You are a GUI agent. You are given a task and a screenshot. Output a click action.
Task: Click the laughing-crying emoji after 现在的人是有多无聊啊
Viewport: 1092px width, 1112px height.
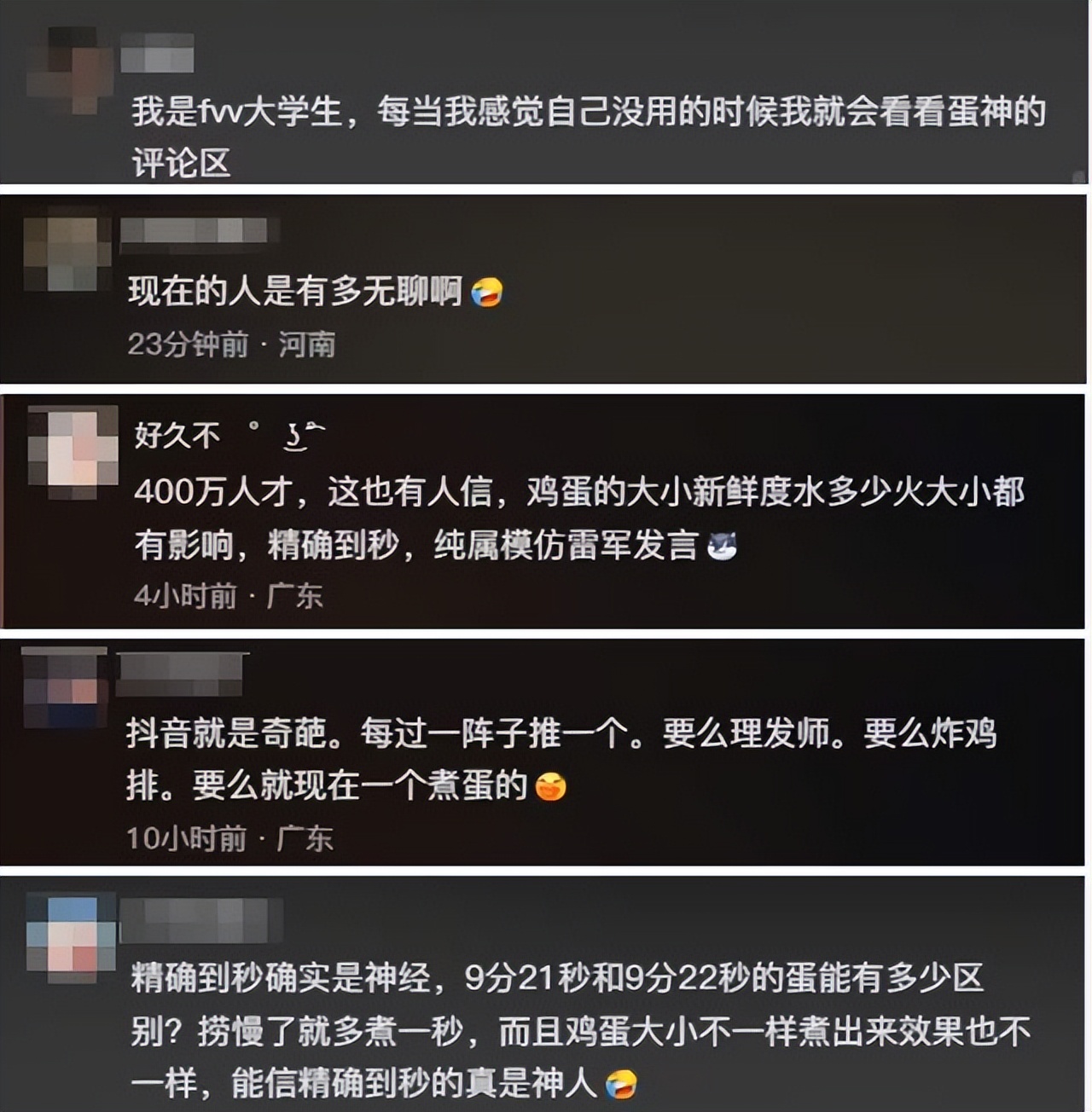pos(486,292)
